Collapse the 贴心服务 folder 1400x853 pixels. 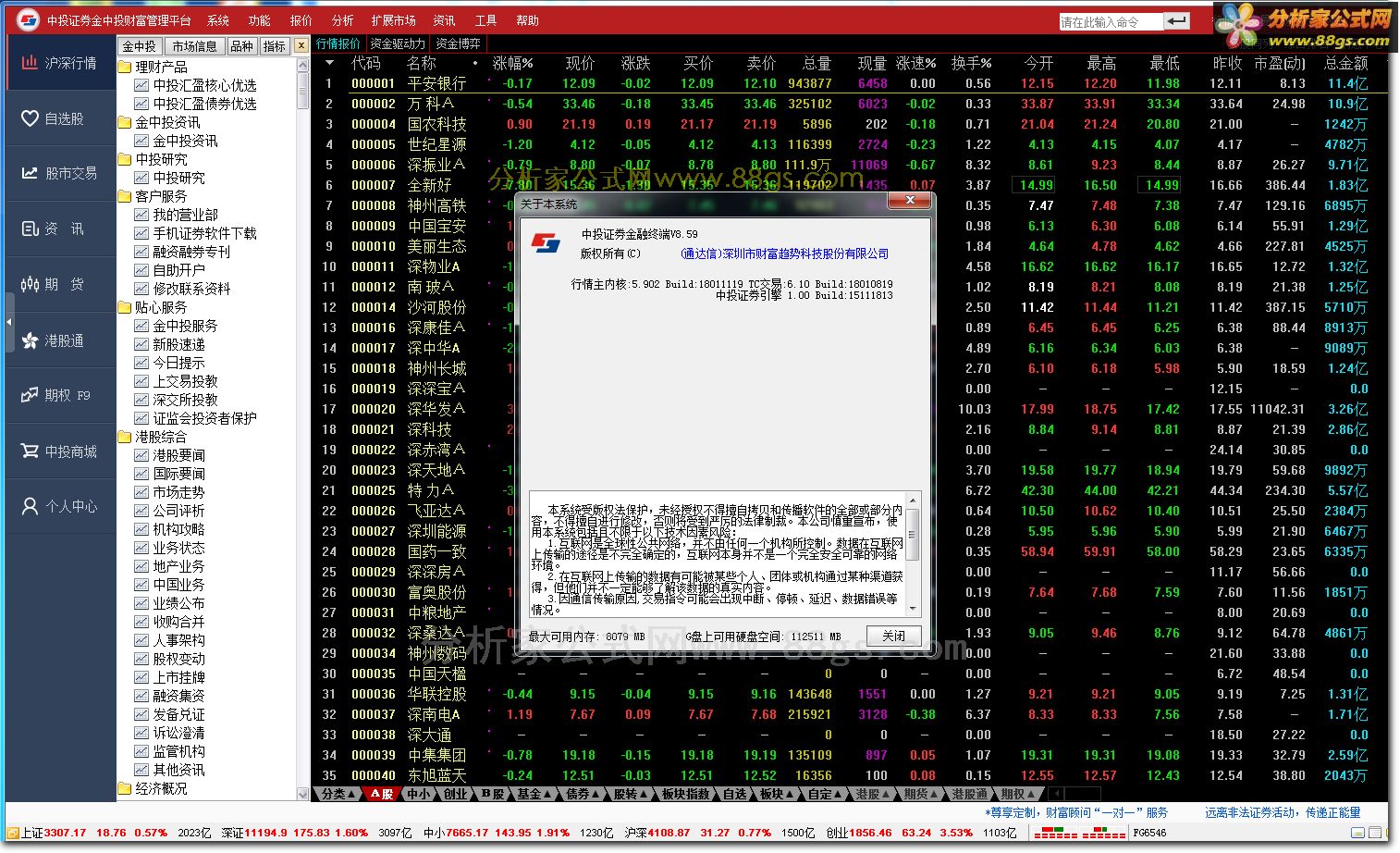click(125, 307)
